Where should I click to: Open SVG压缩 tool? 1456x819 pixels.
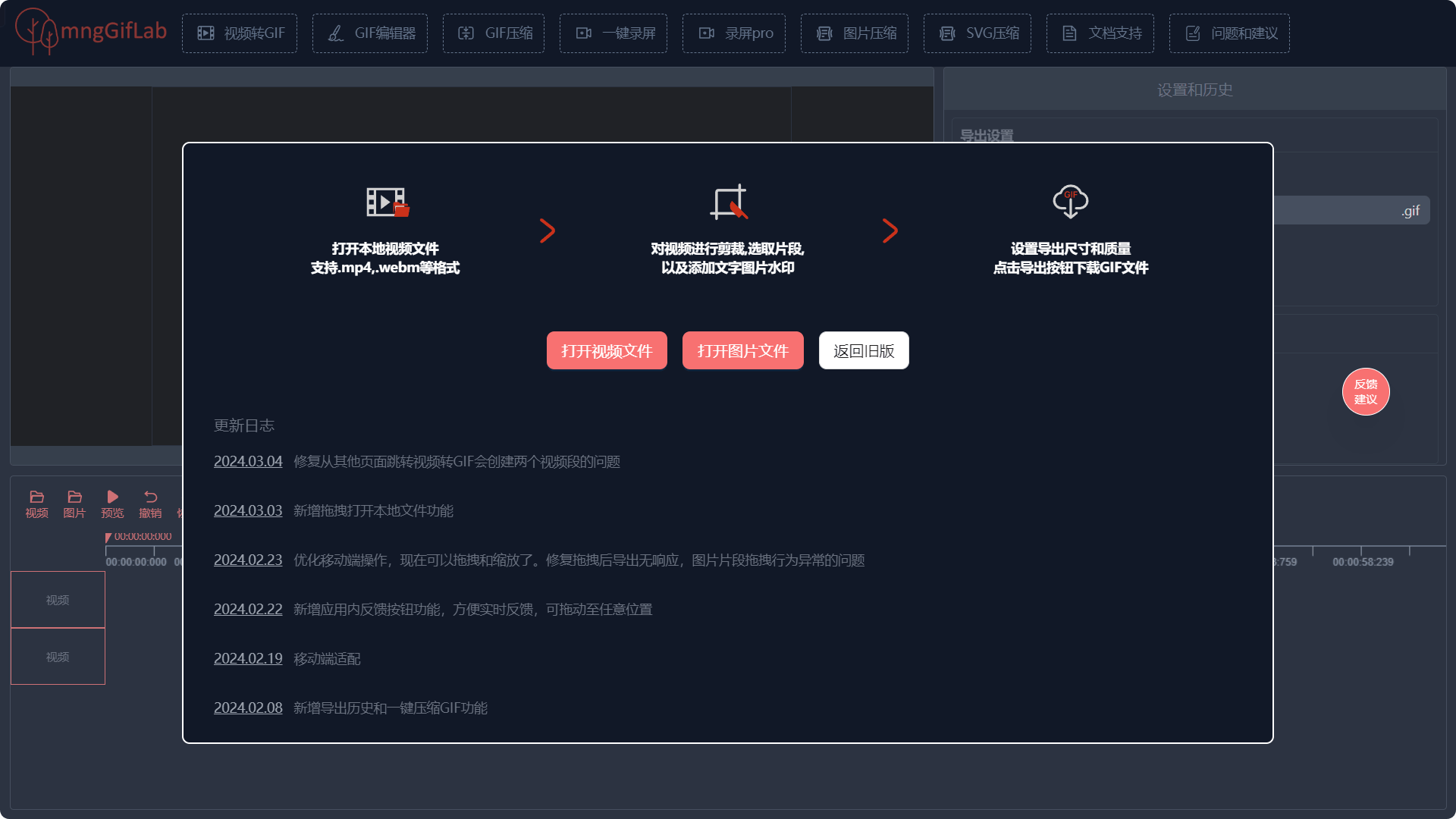click(977, 33)
